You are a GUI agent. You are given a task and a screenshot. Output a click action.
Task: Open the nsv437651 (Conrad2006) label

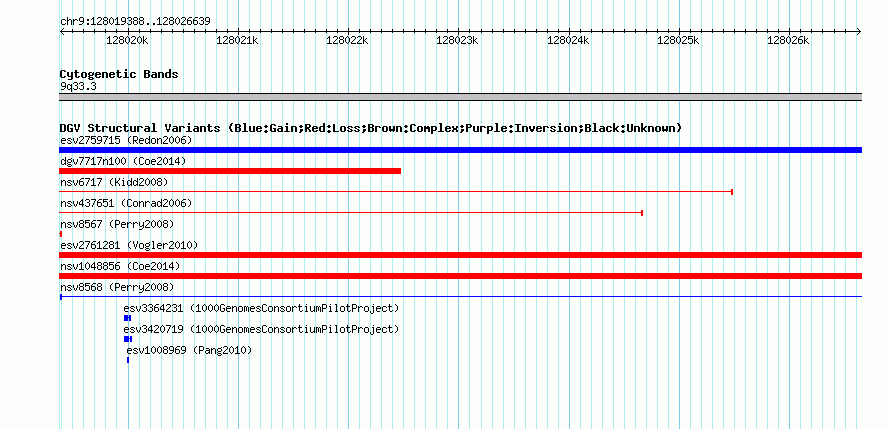126,203
